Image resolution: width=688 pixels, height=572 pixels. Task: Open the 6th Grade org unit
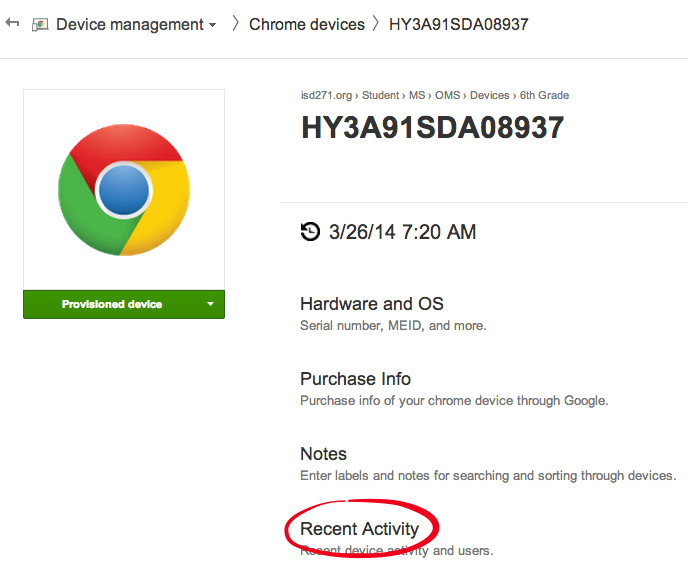click(544, 96)
